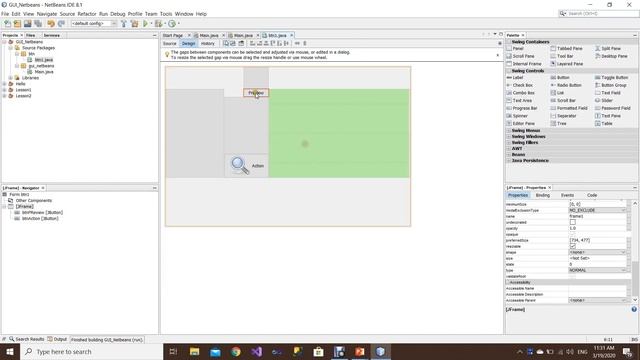Viewport: 640px width, 360px height.
Task: Switch to the Services panel tab
Action: (x=51, y=36)
